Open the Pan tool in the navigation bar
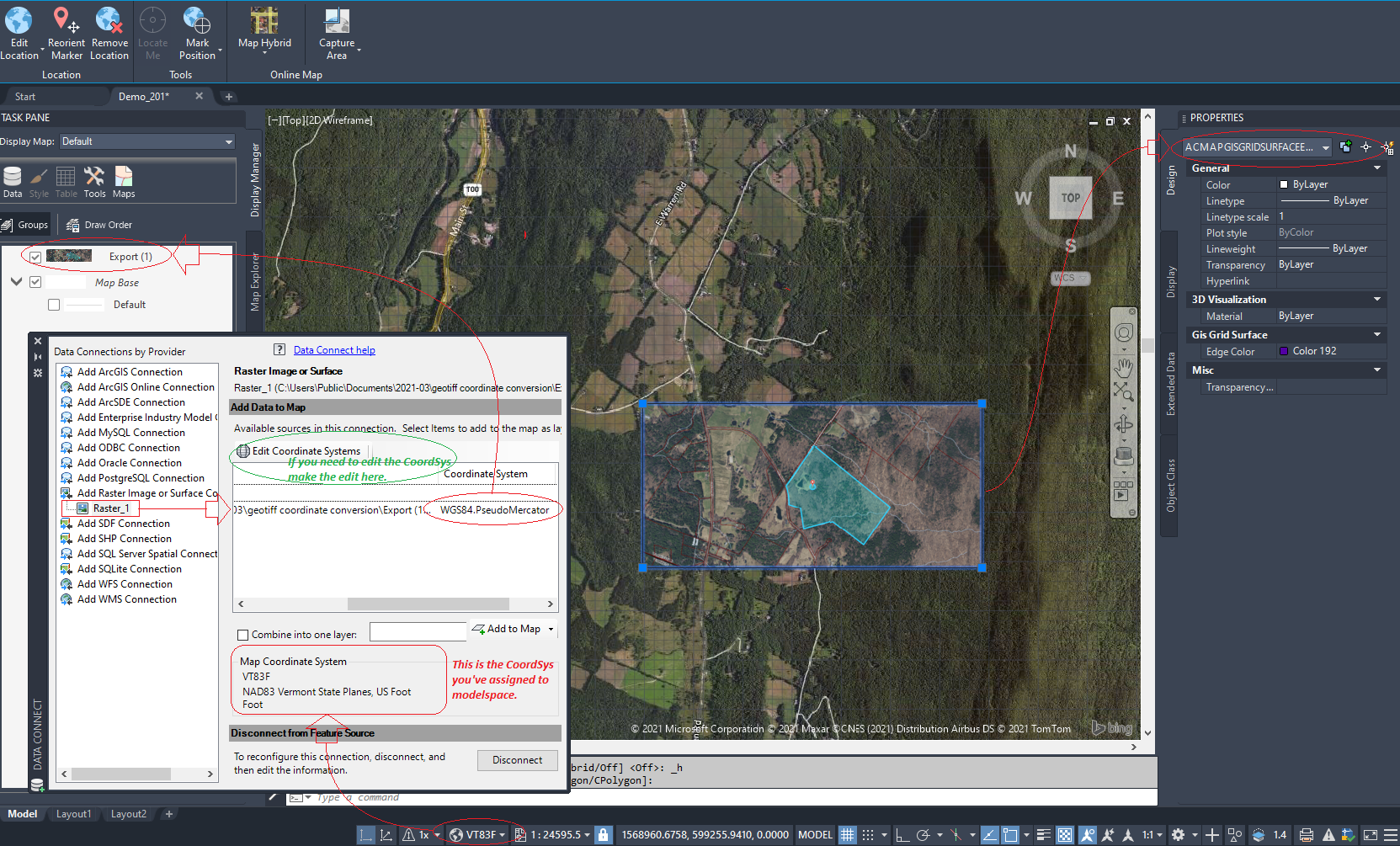The image size is (1400, 846). click(1123, 365)
